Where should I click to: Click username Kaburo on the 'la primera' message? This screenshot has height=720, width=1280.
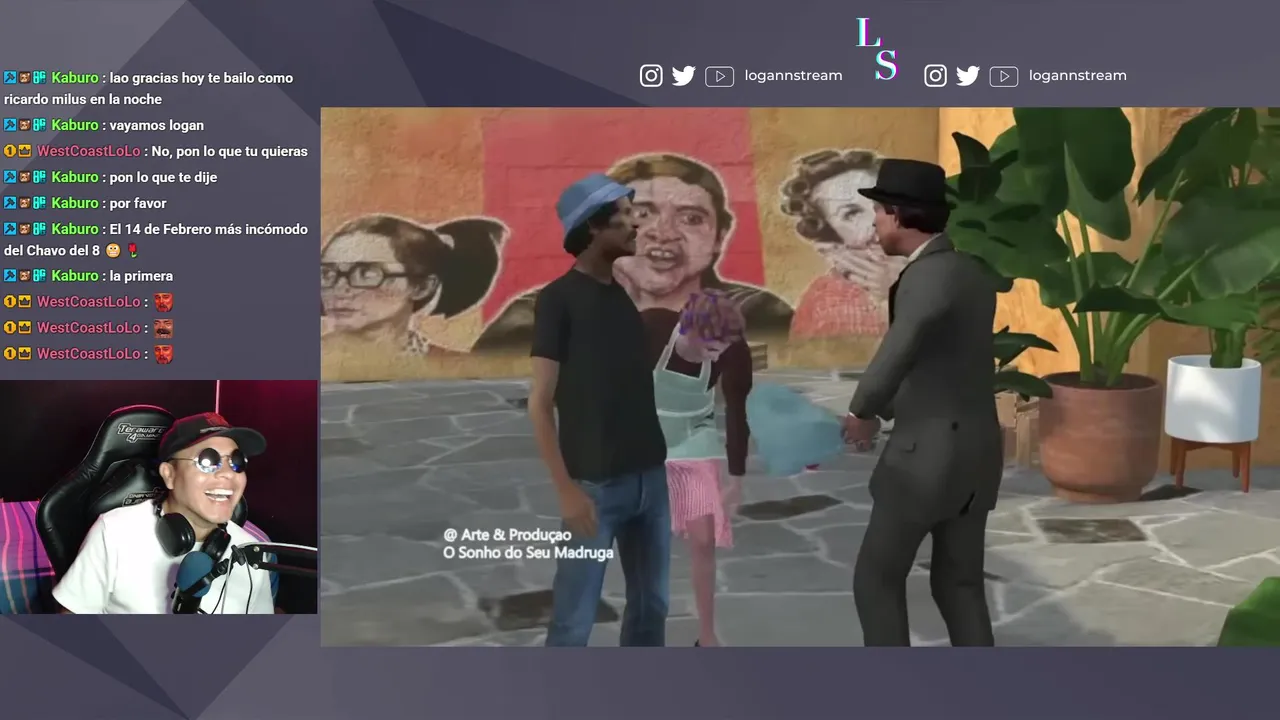(x=75, y=276)
